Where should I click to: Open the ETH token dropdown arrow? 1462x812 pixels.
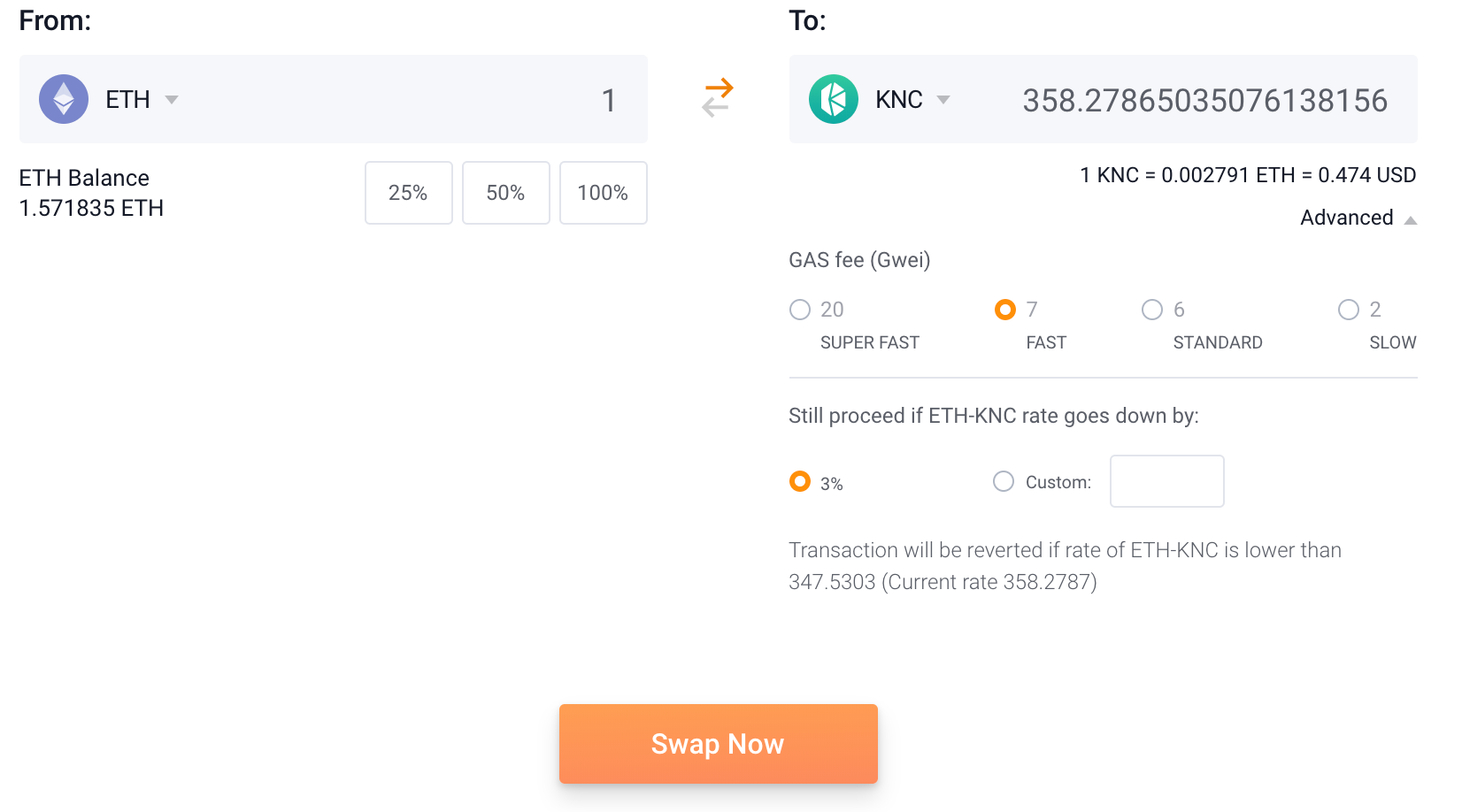click(172, 100)
